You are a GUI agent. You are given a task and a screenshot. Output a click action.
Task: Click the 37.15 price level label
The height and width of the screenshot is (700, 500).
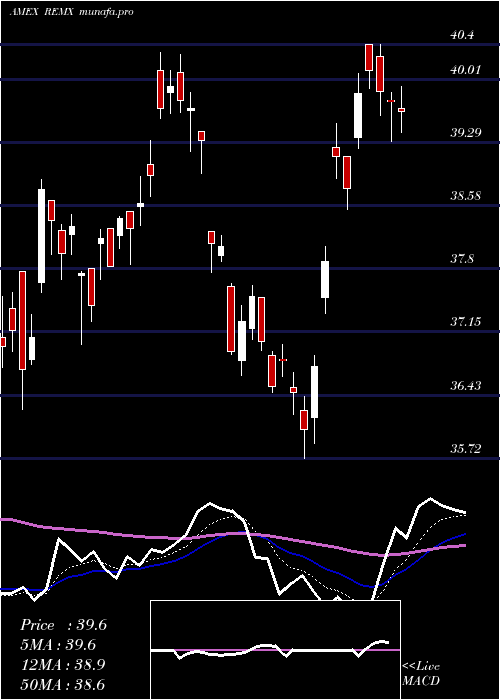click(x=465, y=321)
